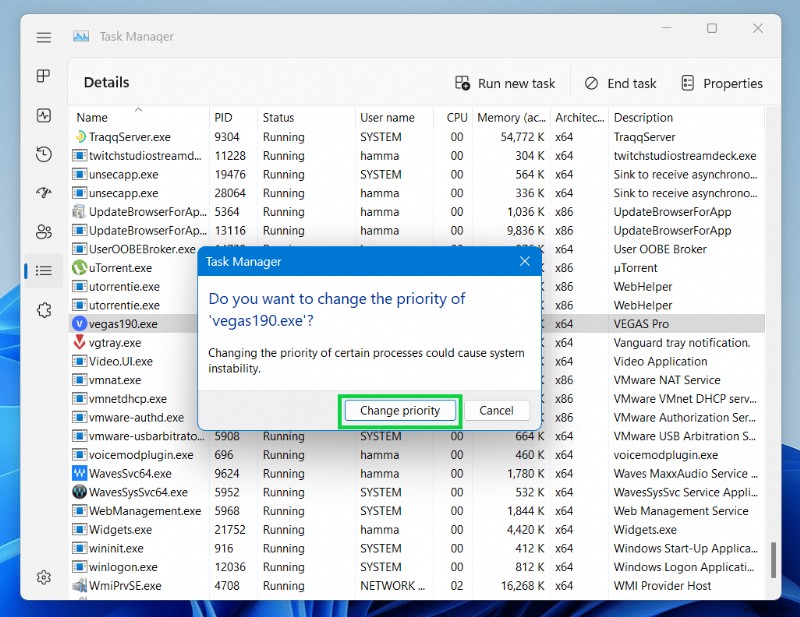Click the vgtray.exe Vanguard icon

click(x=81, y=343)
